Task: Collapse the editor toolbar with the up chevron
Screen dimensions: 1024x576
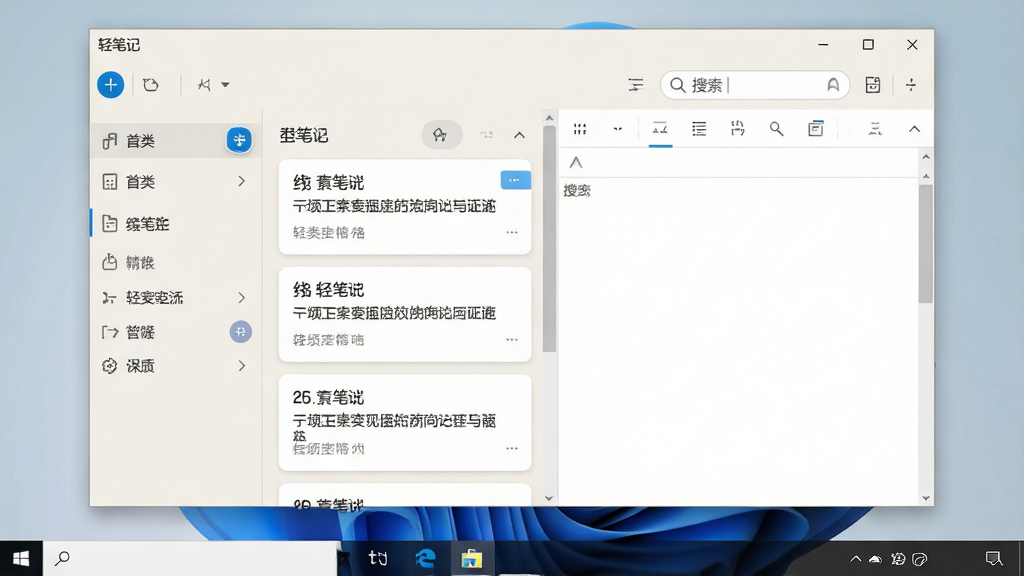Action: 914,129
